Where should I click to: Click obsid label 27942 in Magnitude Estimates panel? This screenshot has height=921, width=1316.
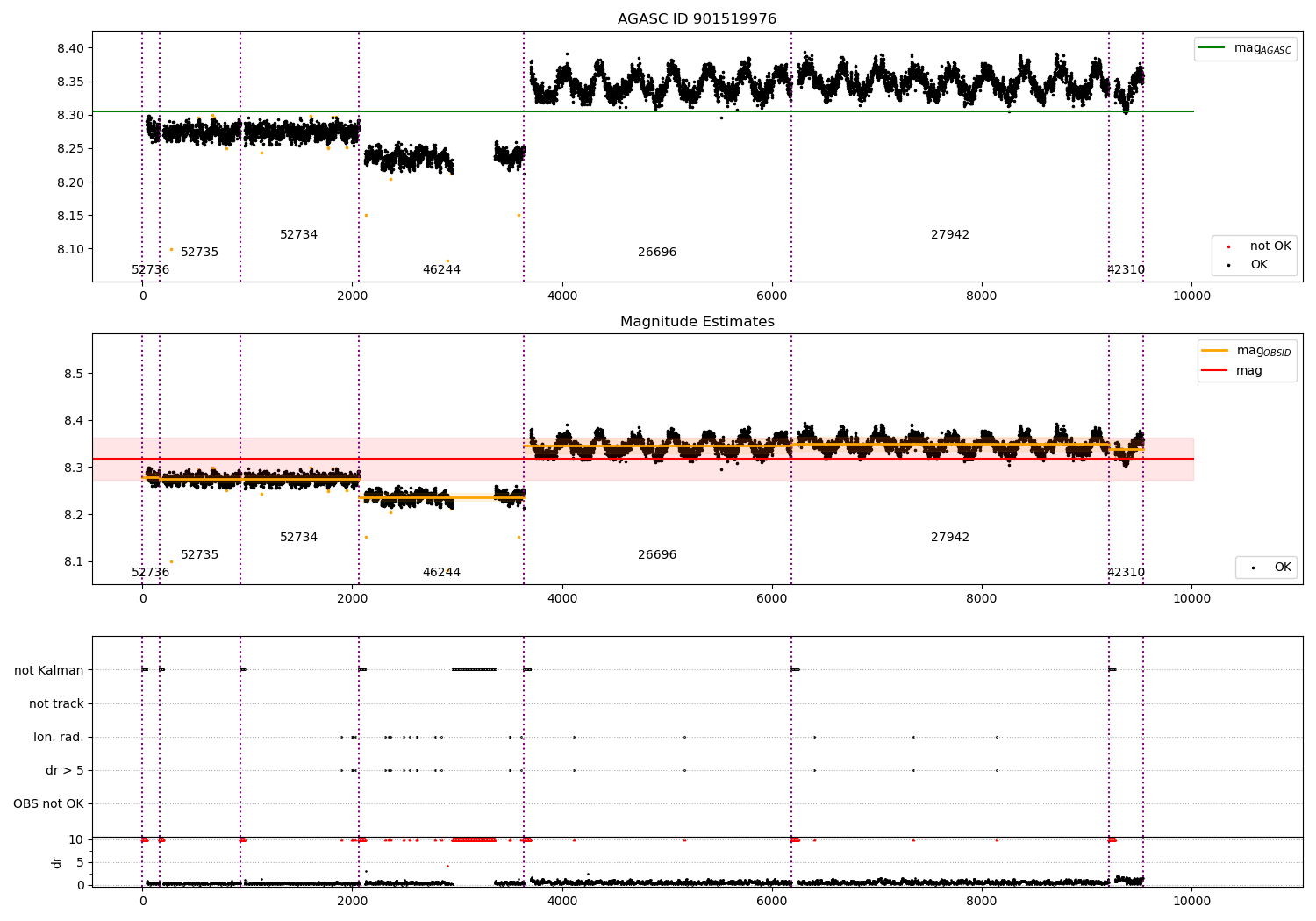pyautogui.click(x=950, y=538)
